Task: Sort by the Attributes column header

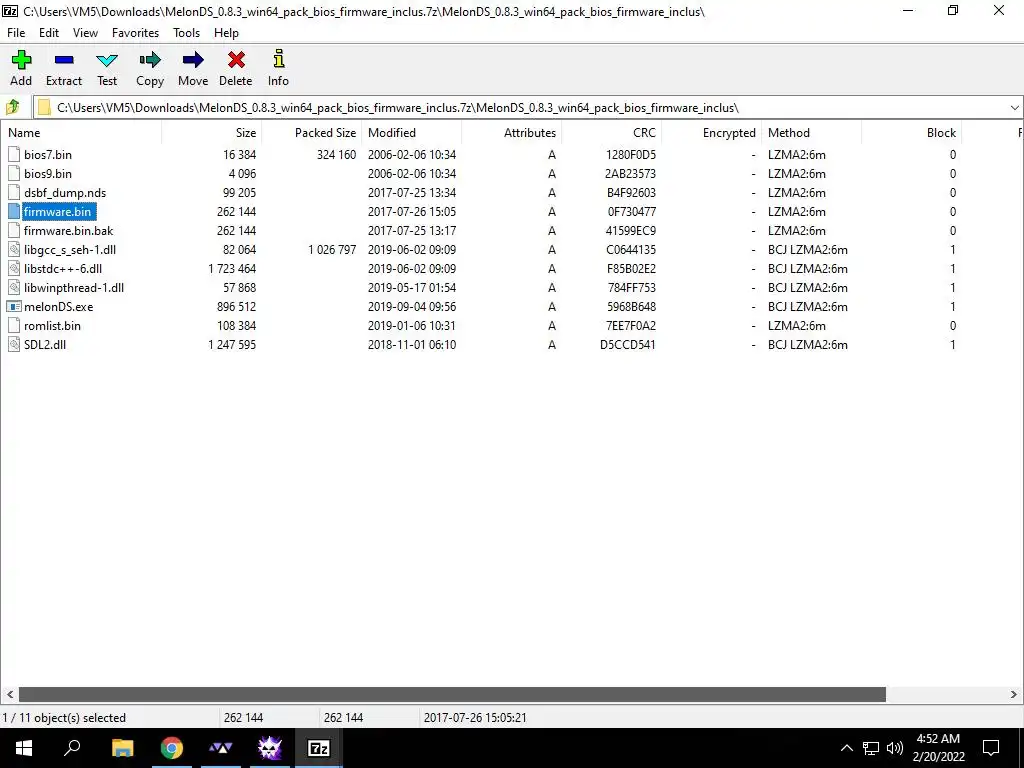Action: tap(511, 133)
